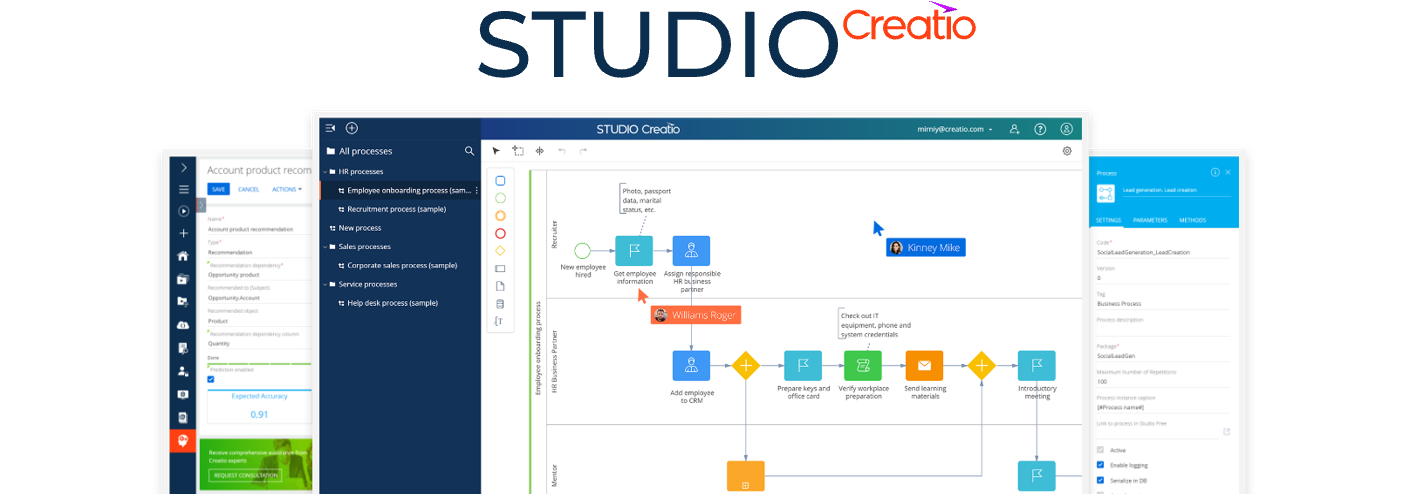This screenshot has width=1403, height=494.
Task: Select the Verify workplace preparation green node
Action: (x=863, y=365)
